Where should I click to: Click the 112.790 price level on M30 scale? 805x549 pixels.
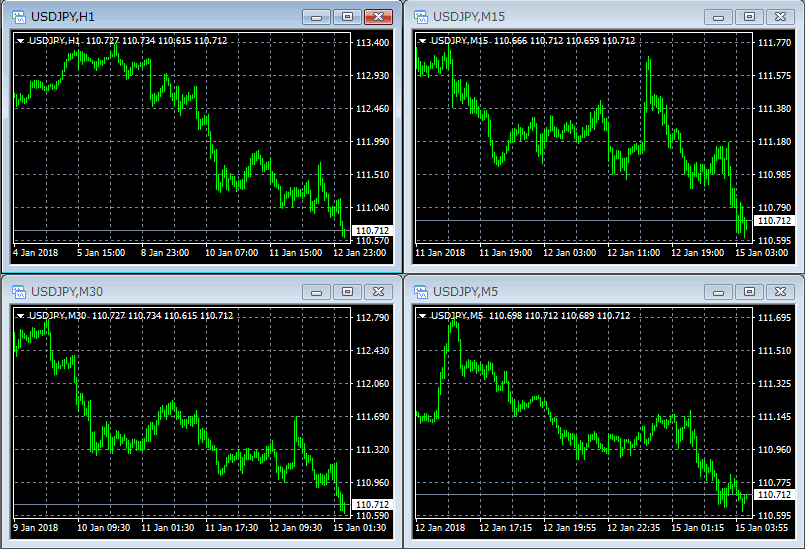[373, 317]
